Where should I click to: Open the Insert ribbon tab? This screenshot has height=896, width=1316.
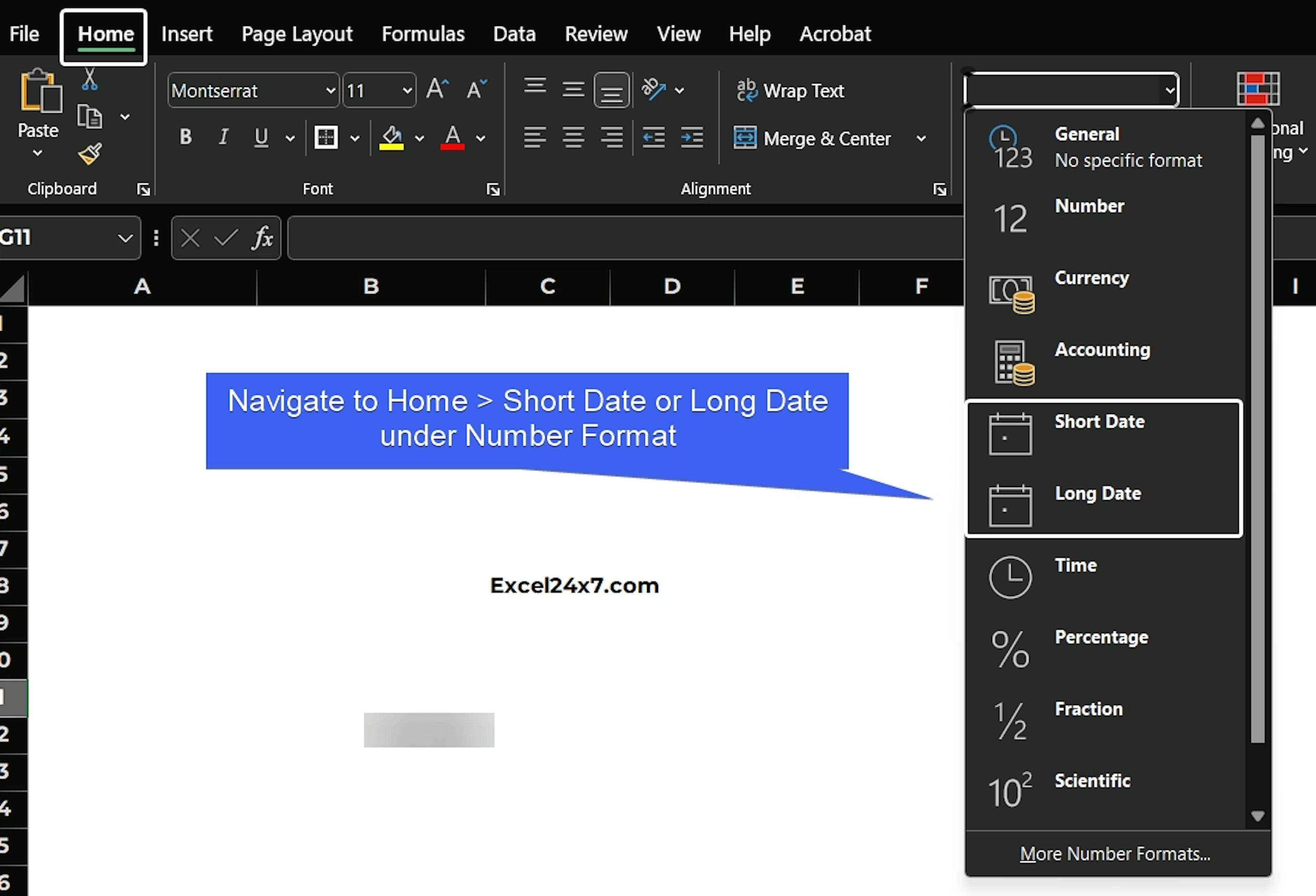(186, 34)
